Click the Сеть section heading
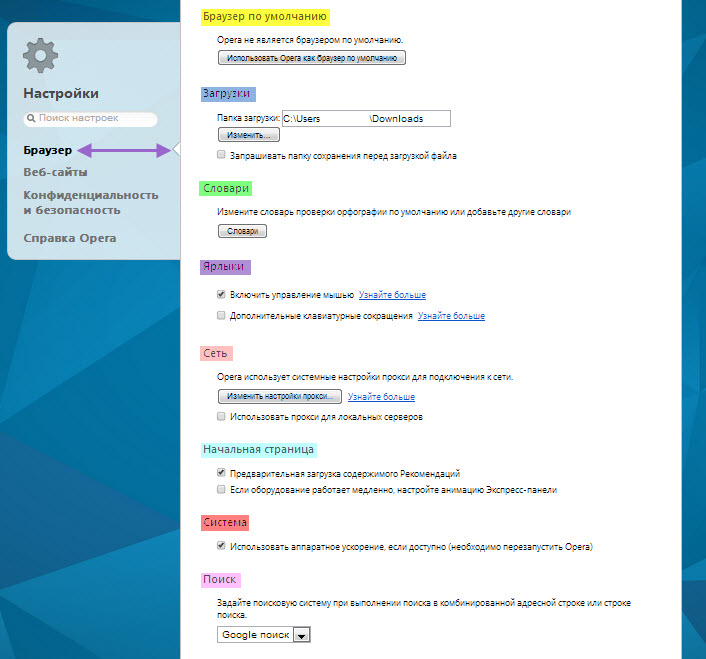This screenshot has height=659, width=706. click(216, 353)
